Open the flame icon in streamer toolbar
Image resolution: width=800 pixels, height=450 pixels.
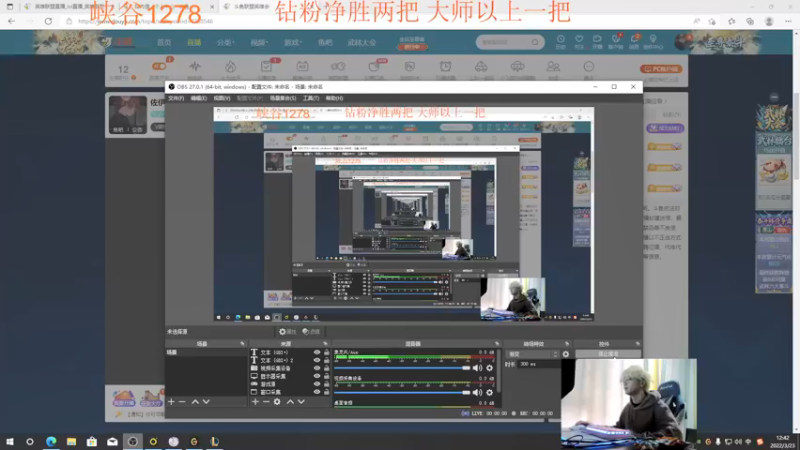click(x=231, y=67)
